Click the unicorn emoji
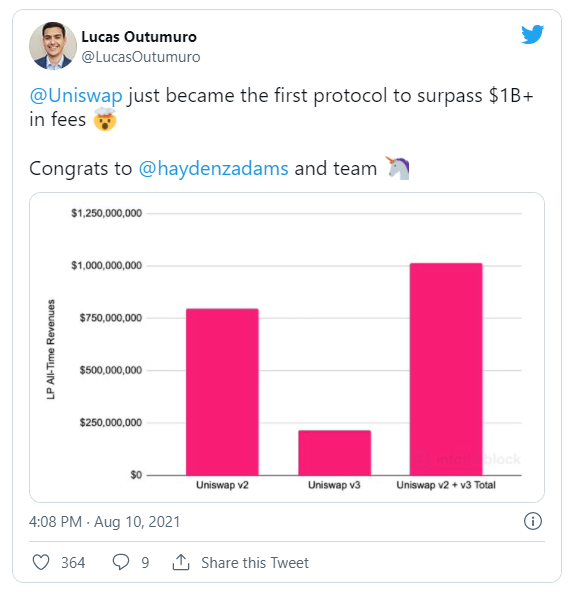The height and width of the screenshot is (597, 577). point(398,168)
